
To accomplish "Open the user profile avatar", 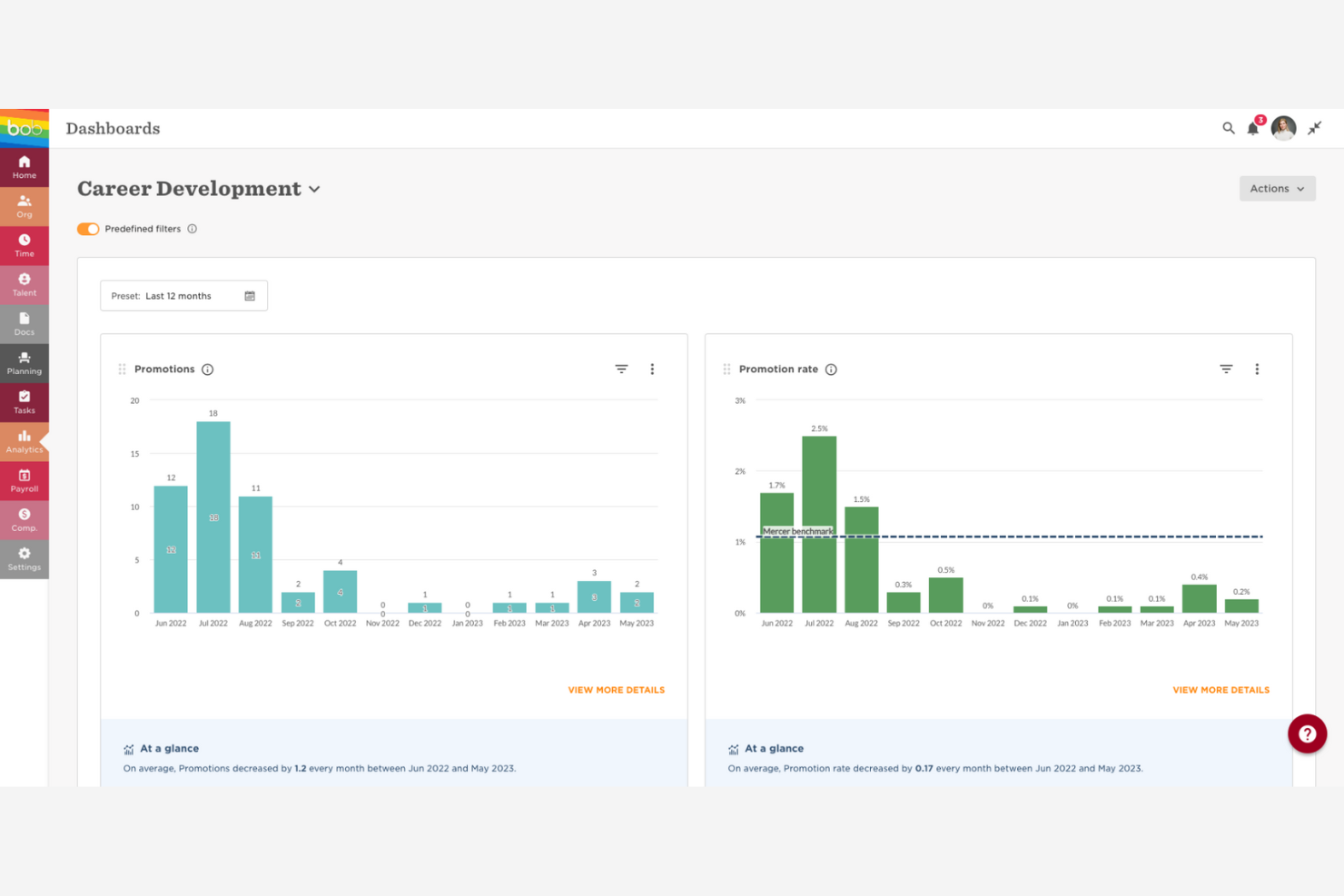I will (1283, 128).
